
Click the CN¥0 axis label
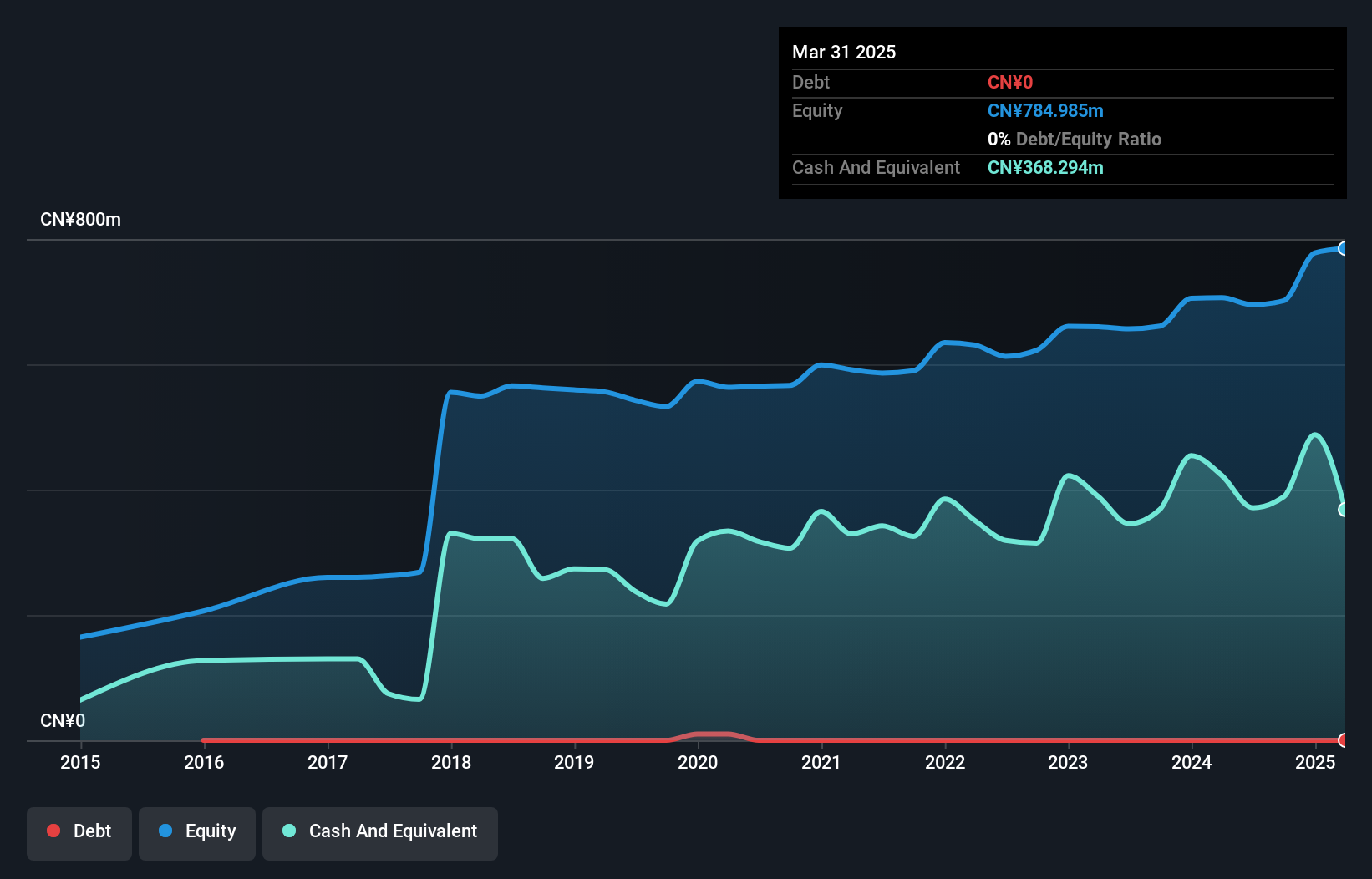(x=63, y=721)
